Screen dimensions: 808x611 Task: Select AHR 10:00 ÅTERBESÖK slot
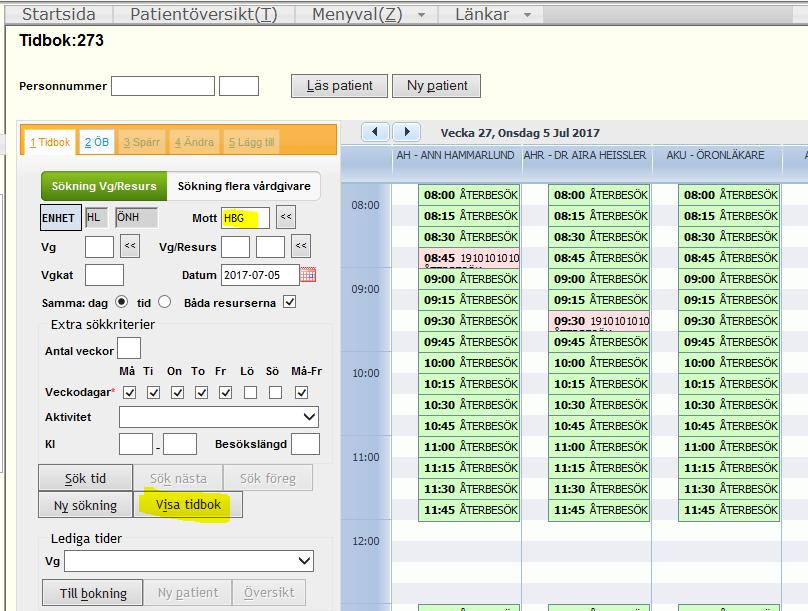pos(599,363)
